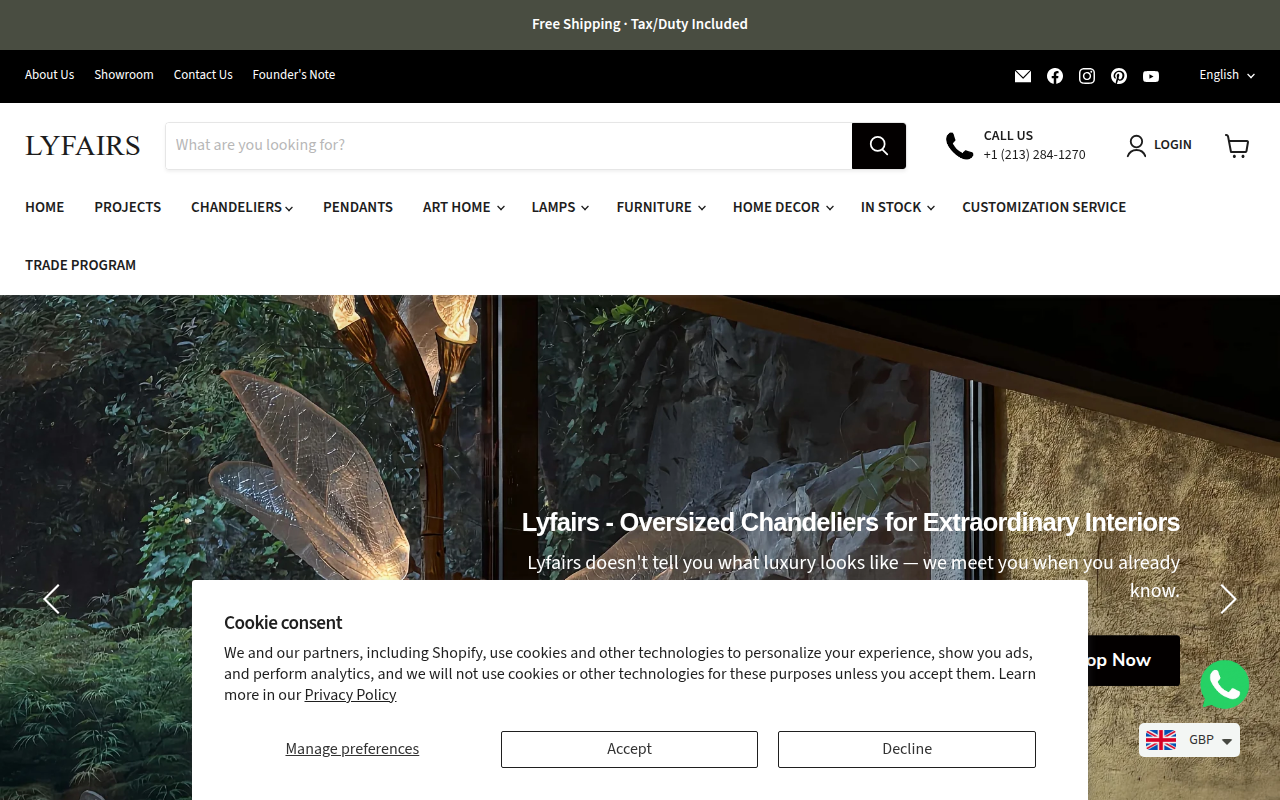Image resolution: width=1280 pixels, height=800 pixels.
Task: Go to HOME menu item
Action: click(x=45, y=207)
